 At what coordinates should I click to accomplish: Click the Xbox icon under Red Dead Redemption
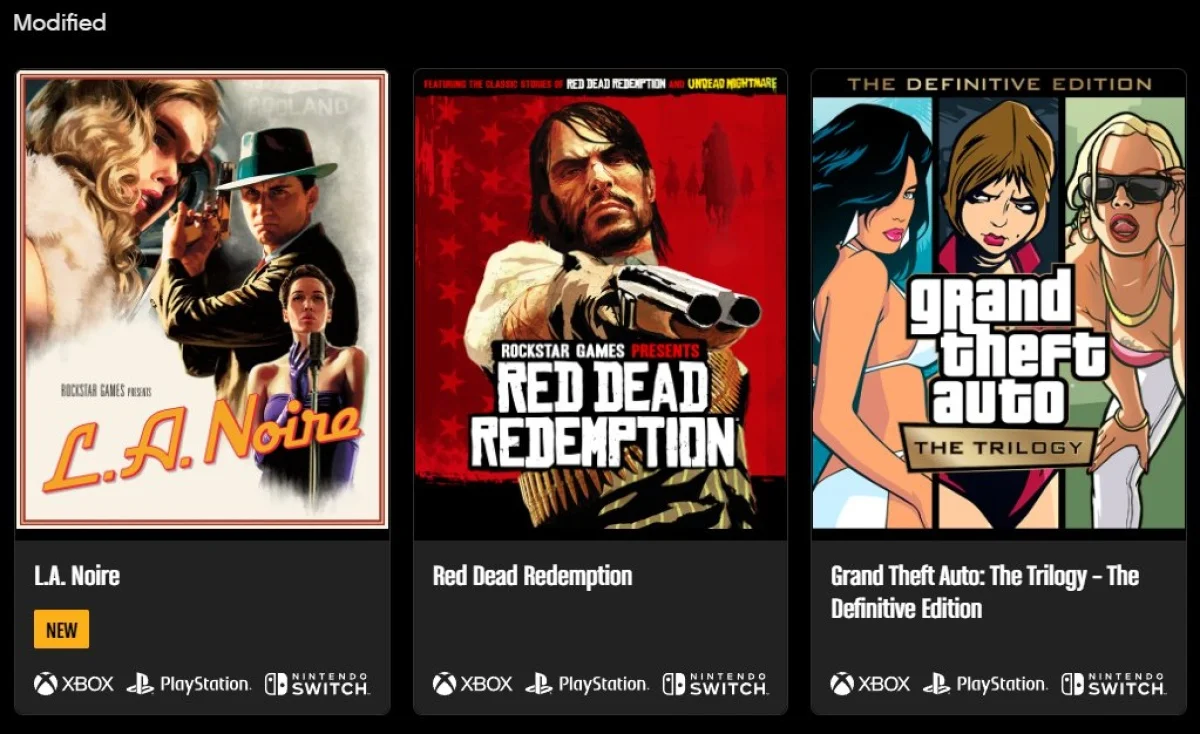coord(471,684)
